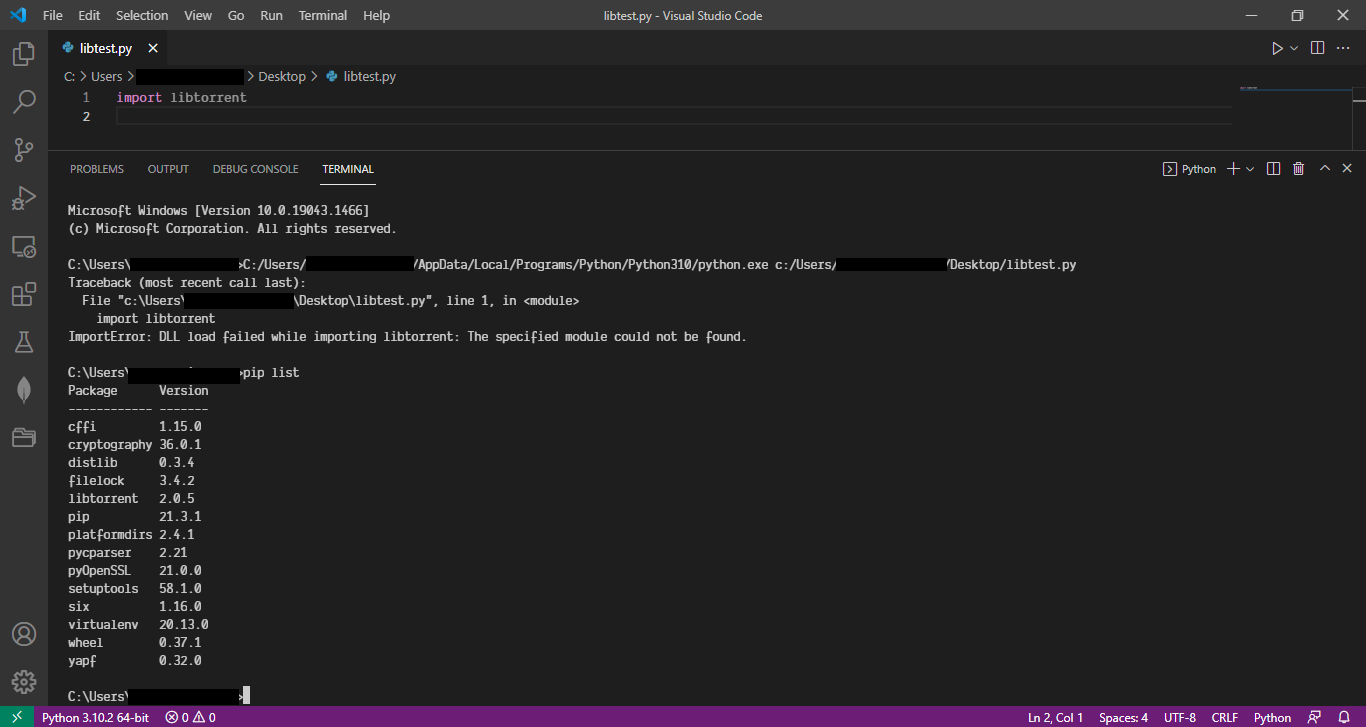Image resolution: width=1366 pixels, height=727 pixels.
Task: Change the CRLF line ending setting
Action: pyautogui.click(x=1224, y=717)
